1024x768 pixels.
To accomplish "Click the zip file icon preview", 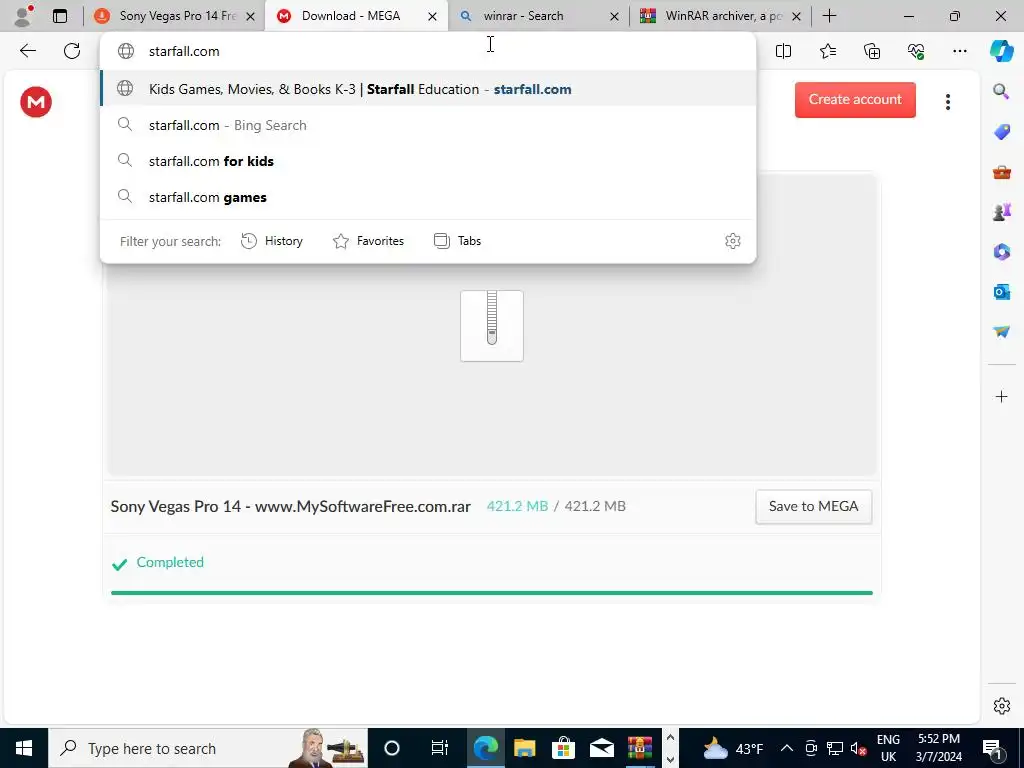I will pyautogui.click(x=492, y=326).
